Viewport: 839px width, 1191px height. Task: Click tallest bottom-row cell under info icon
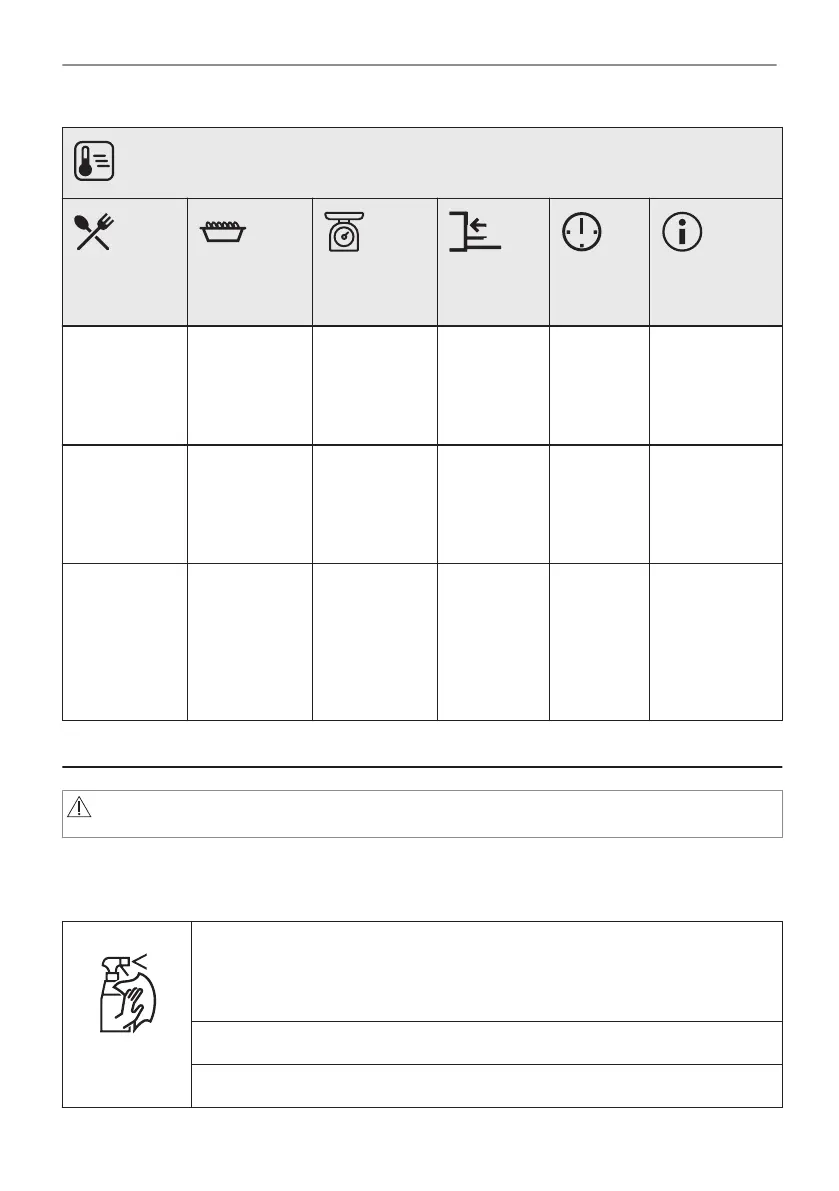(716, 642)
